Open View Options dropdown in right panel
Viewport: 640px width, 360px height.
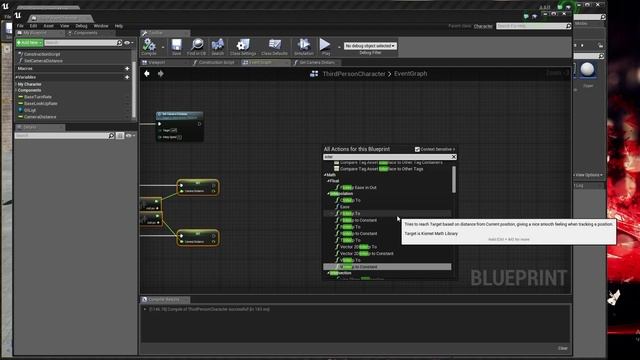point(588,175)
